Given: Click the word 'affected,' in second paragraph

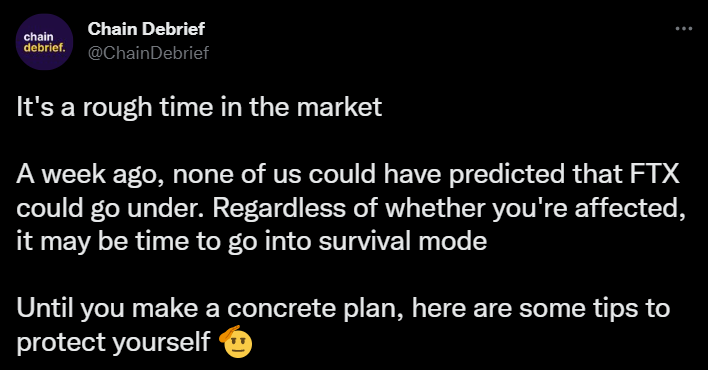Looking at the screenshot, I should 630,209.
